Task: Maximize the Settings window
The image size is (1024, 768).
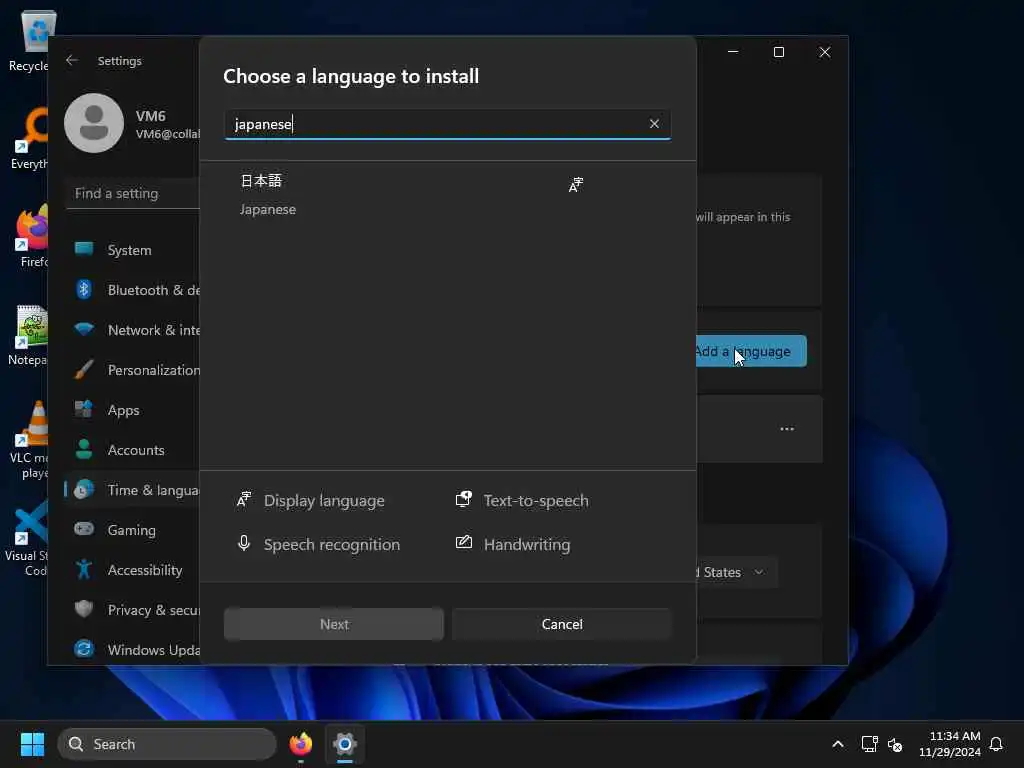Action: point(778,52)
